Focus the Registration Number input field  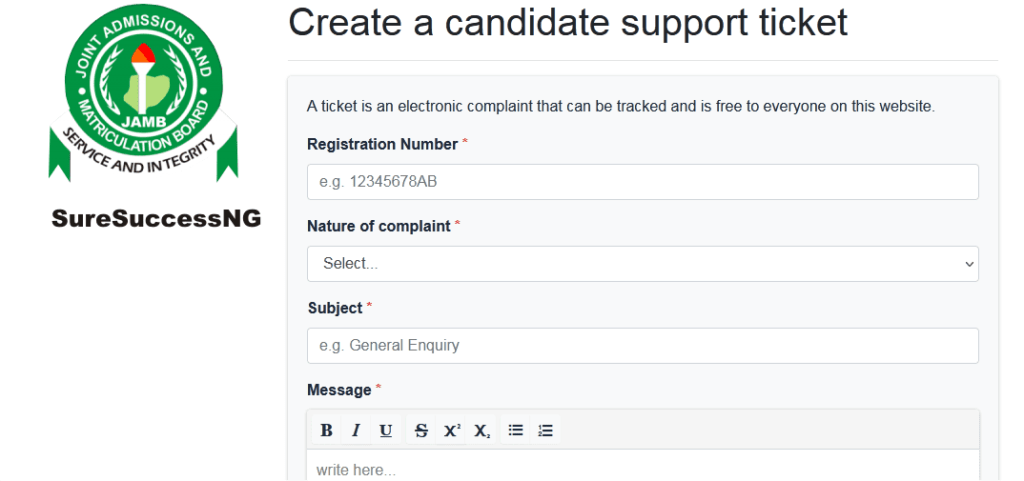point(642,182)
